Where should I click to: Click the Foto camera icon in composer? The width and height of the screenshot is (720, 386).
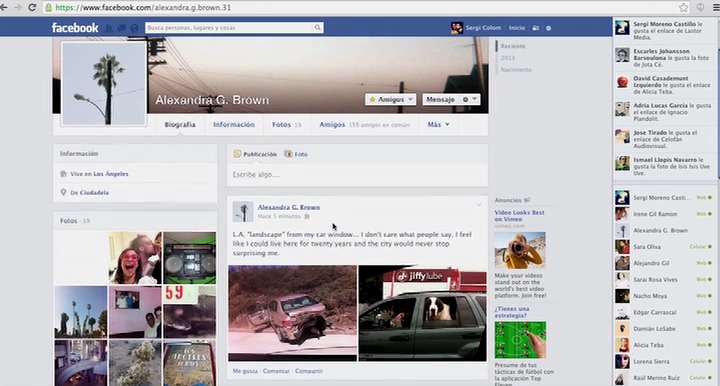pos(288,154)
